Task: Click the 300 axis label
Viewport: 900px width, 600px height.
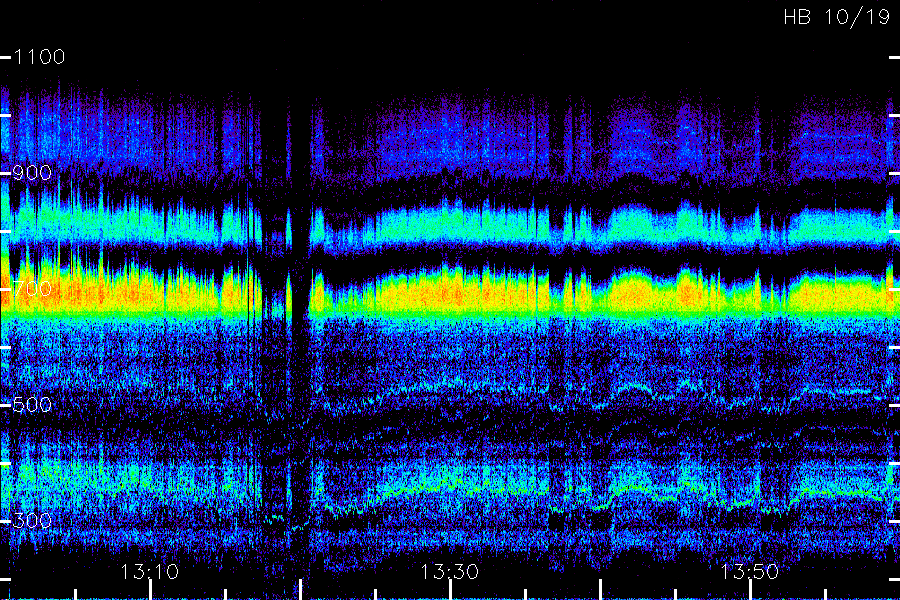Action: point(32,521)
